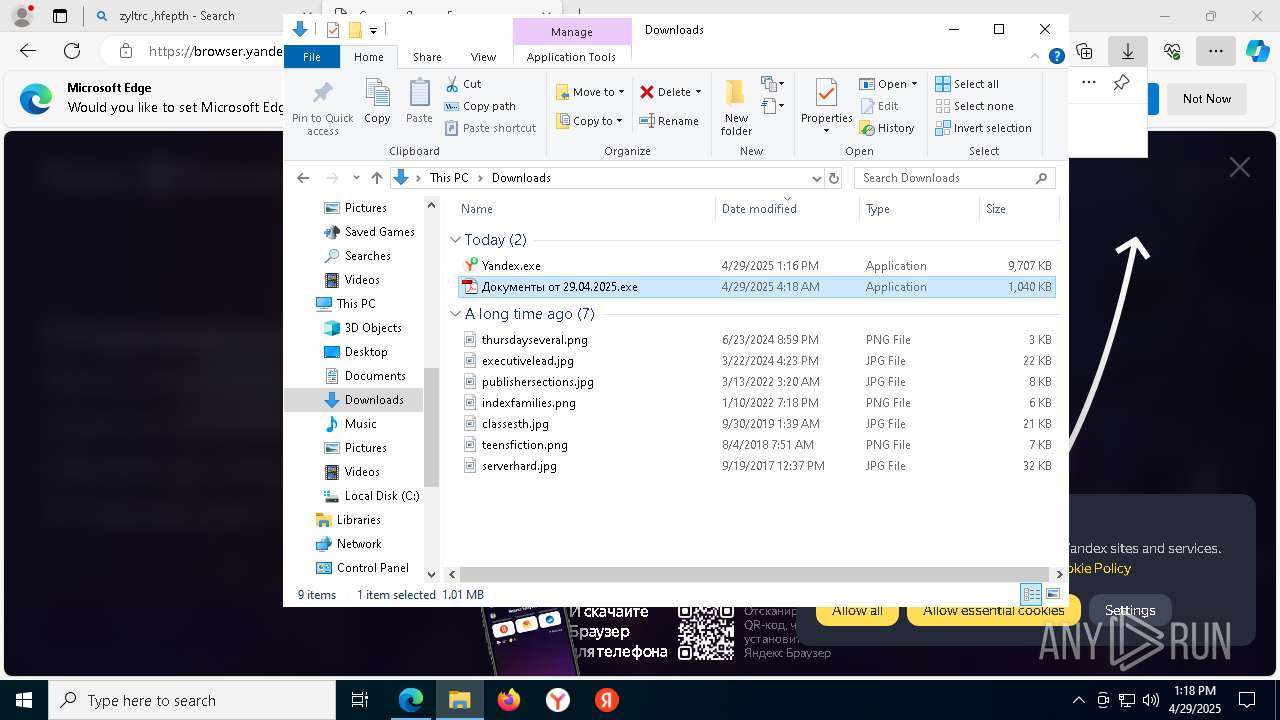Click the Edit ribbon command
1280x720 pixels.
tap(878, 106)
